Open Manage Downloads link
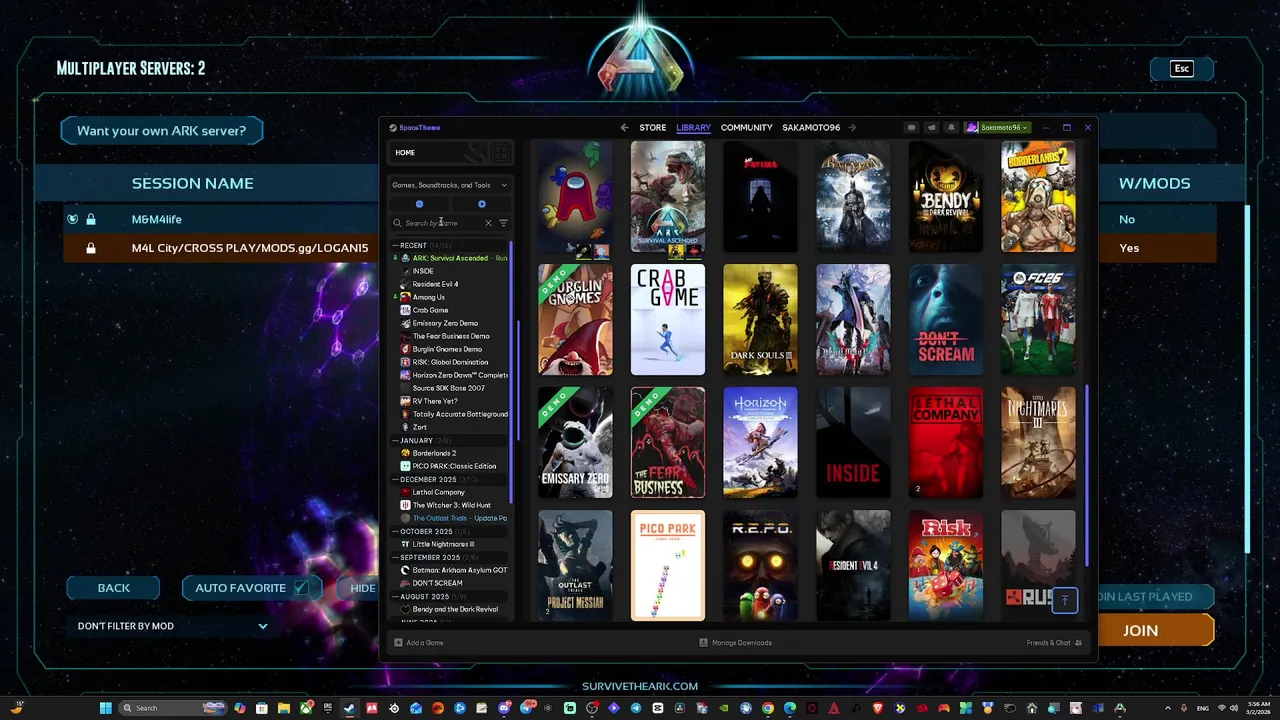The width and height of the screenshot is (1280, 720). point(741,643)
